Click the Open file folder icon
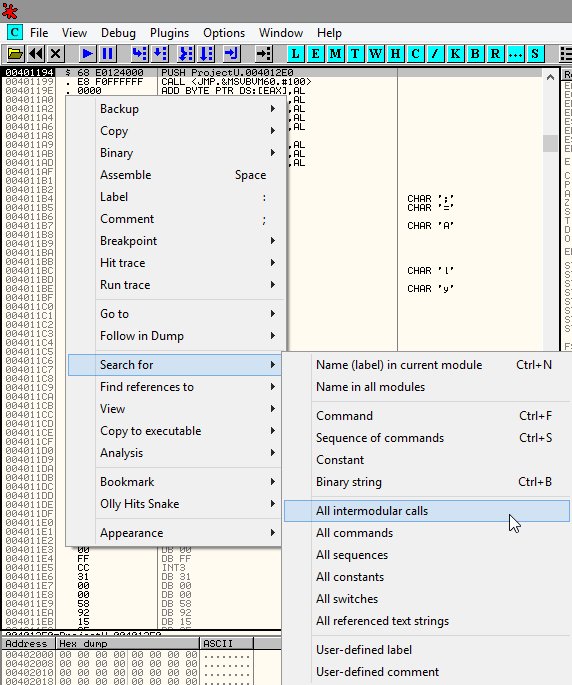This screenshot has width=572, height=685. tap(15, 54)
